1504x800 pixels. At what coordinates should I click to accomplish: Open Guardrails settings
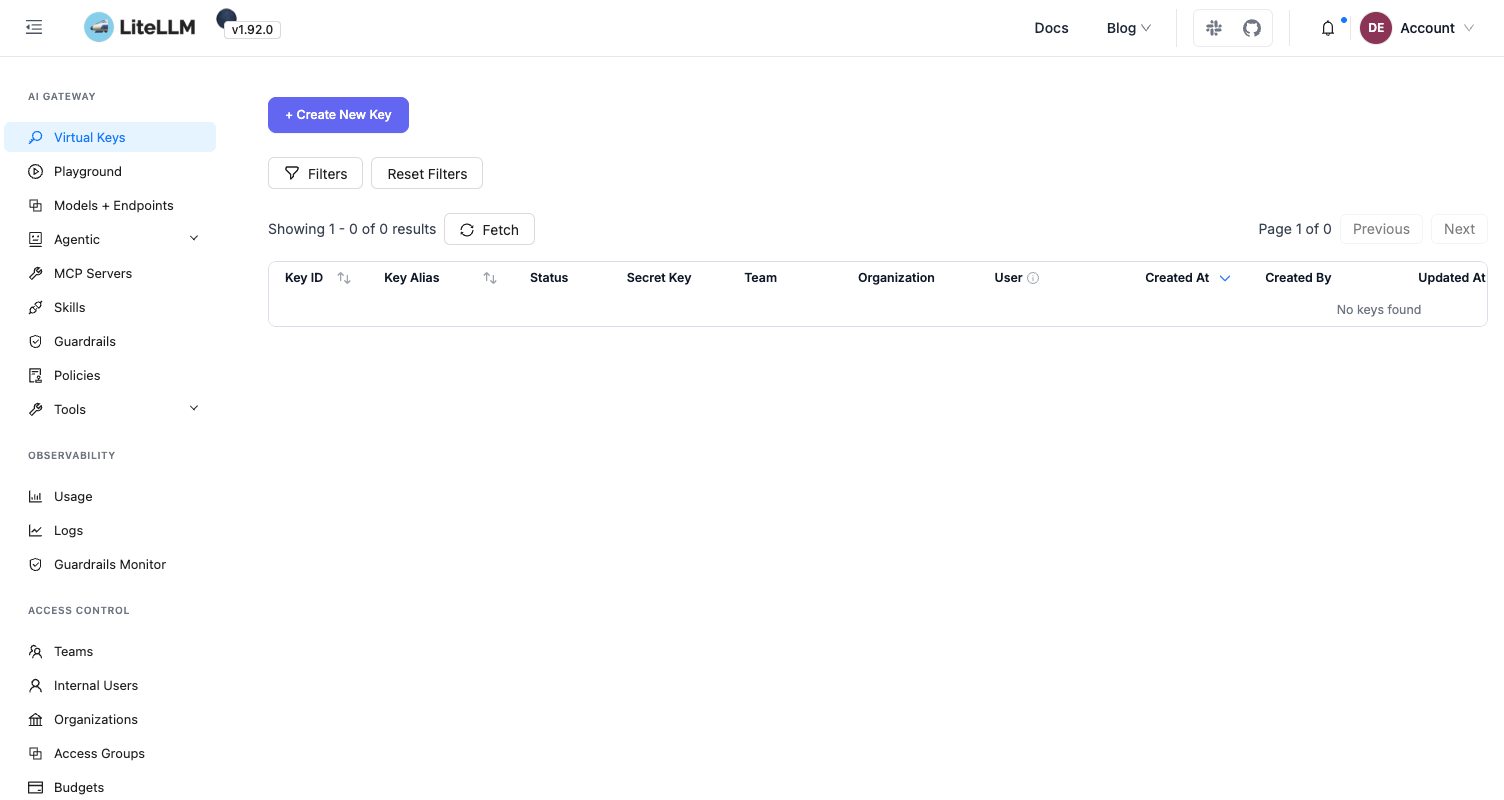tap(110, 341)
